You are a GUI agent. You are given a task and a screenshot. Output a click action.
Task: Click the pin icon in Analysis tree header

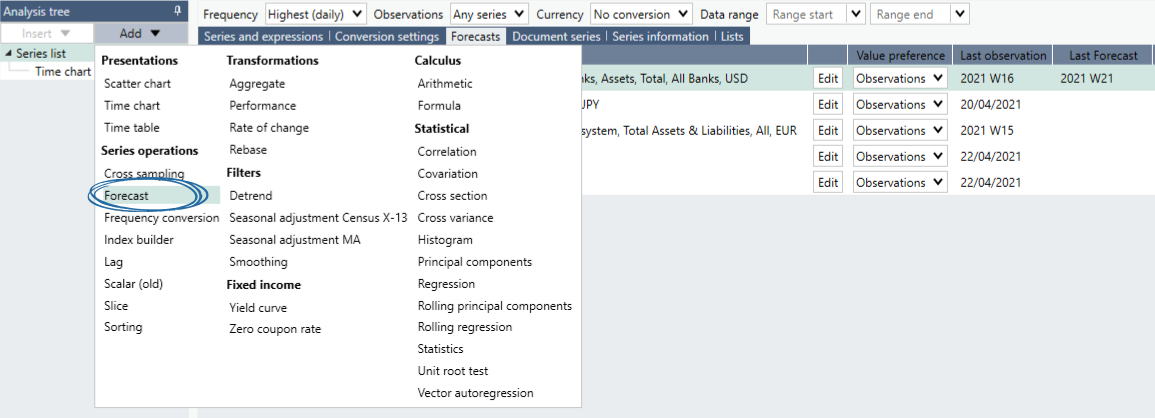(178, 11)
